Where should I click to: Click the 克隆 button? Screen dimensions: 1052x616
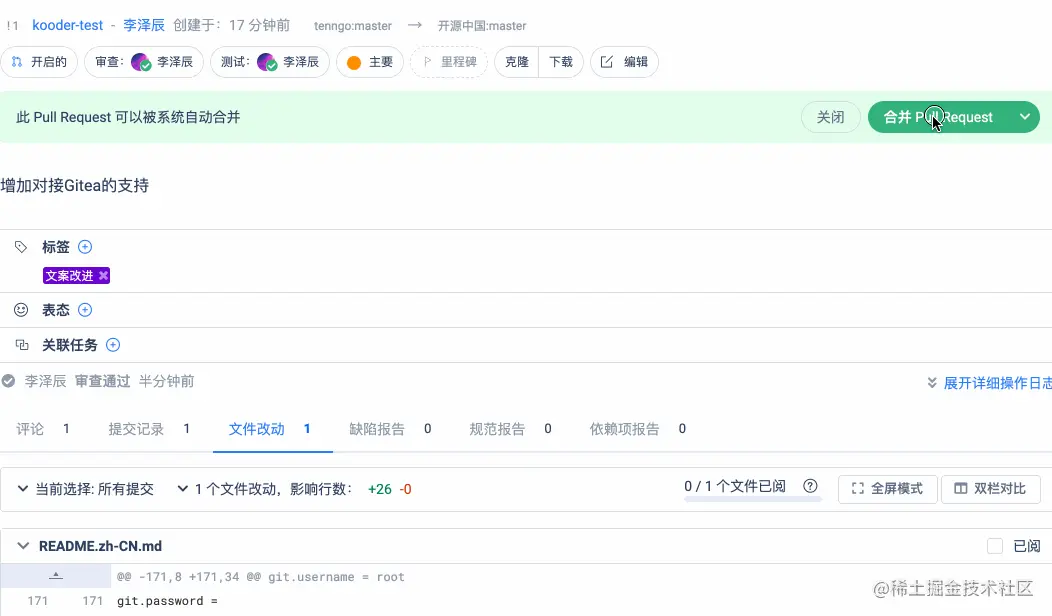(x=517, y=62)
